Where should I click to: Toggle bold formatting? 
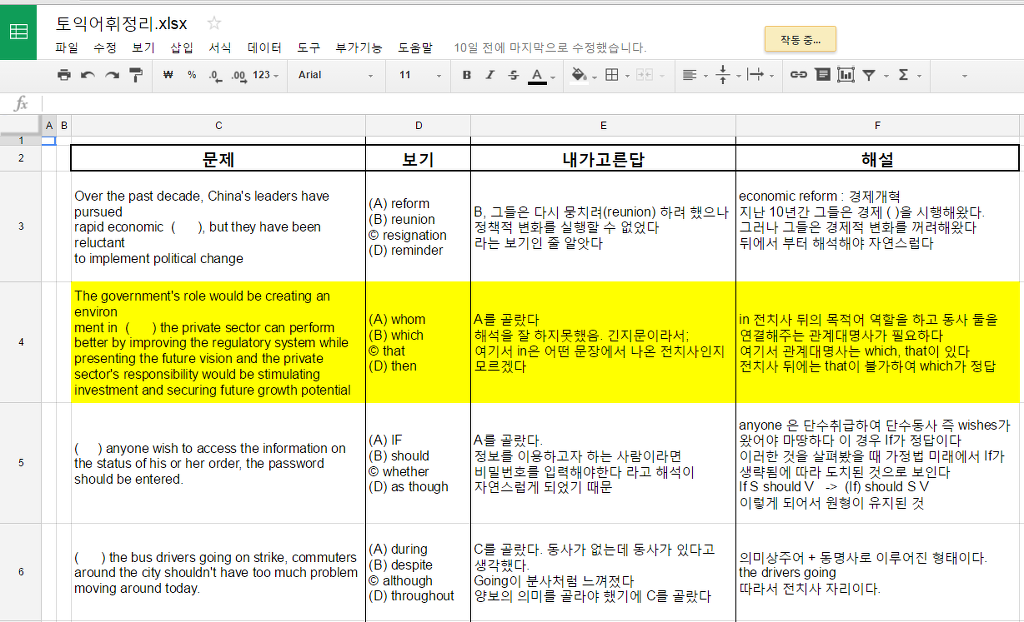click(x=466, y=75)
